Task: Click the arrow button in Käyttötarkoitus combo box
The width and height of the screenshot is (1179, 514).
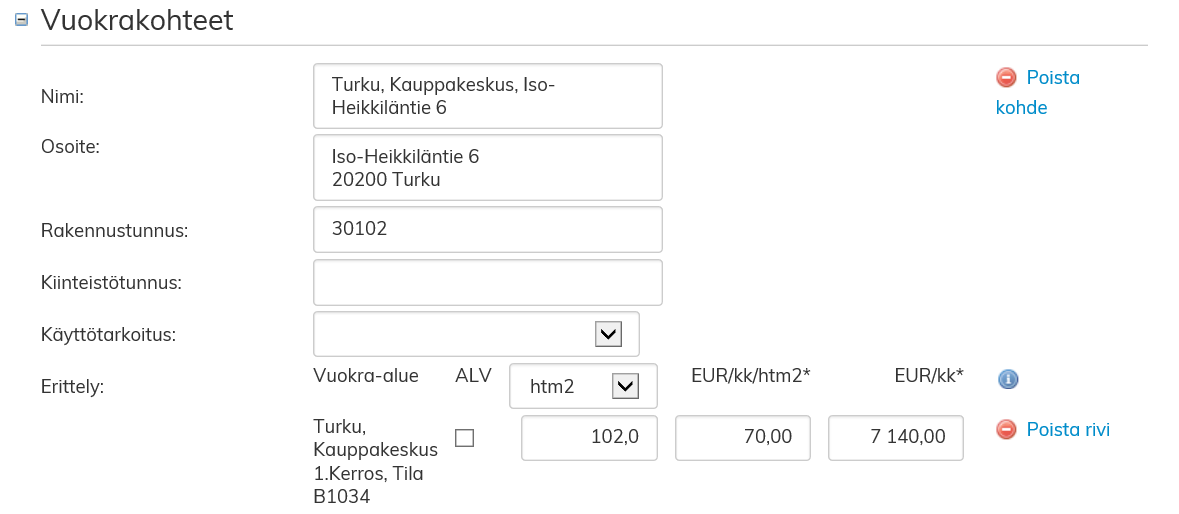Action: tap(608, 334)
